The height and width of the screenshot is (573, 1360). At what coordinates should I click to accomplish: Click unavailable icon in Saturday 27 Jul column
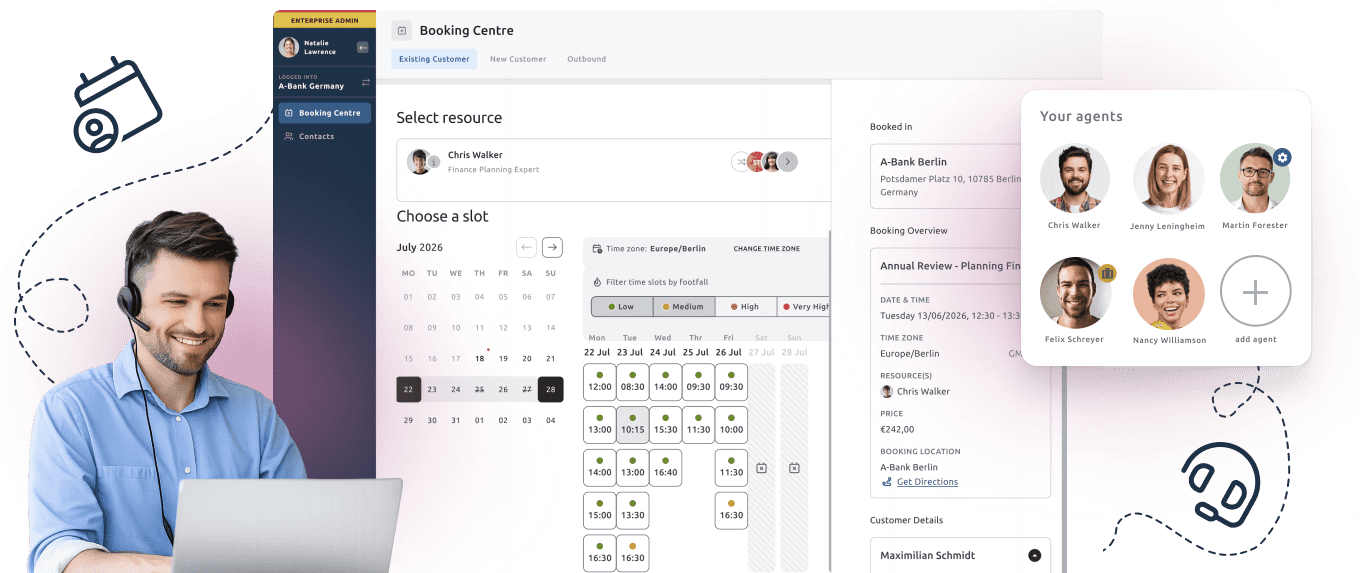click(x=761, y=468)
